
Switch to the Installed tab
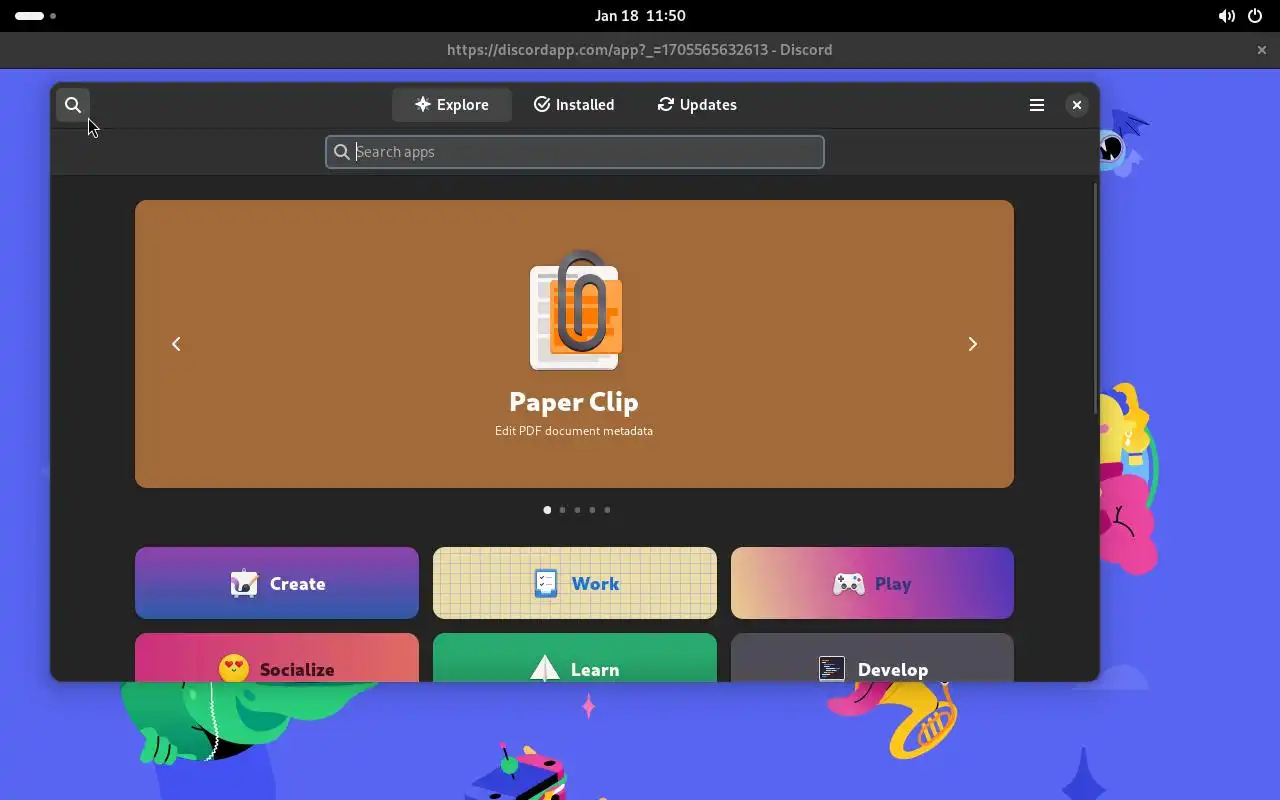(x=574, y=105)
